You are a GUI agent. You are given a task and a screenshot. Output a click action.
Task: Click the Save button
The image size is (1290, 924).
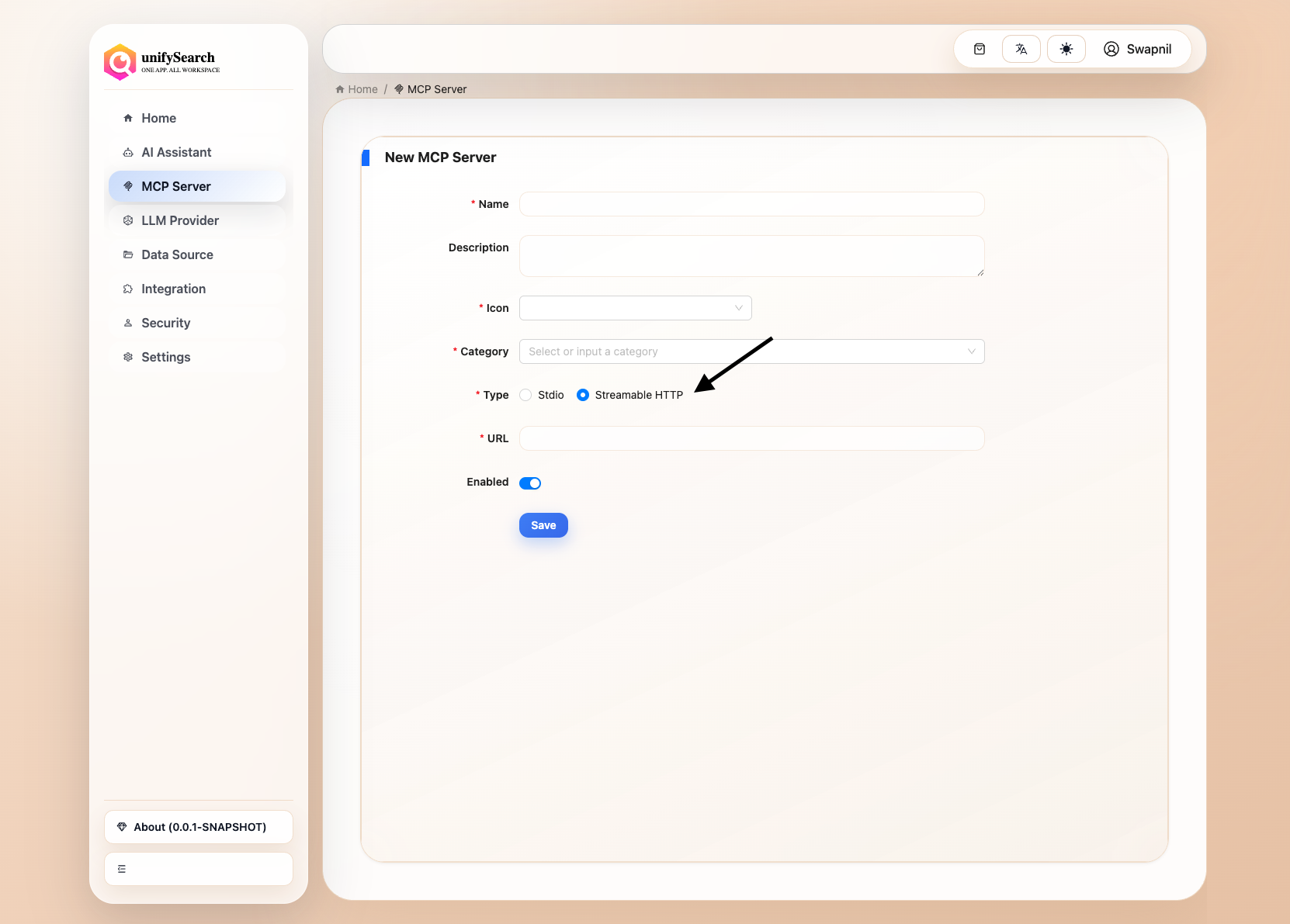(x=543, y=525)
